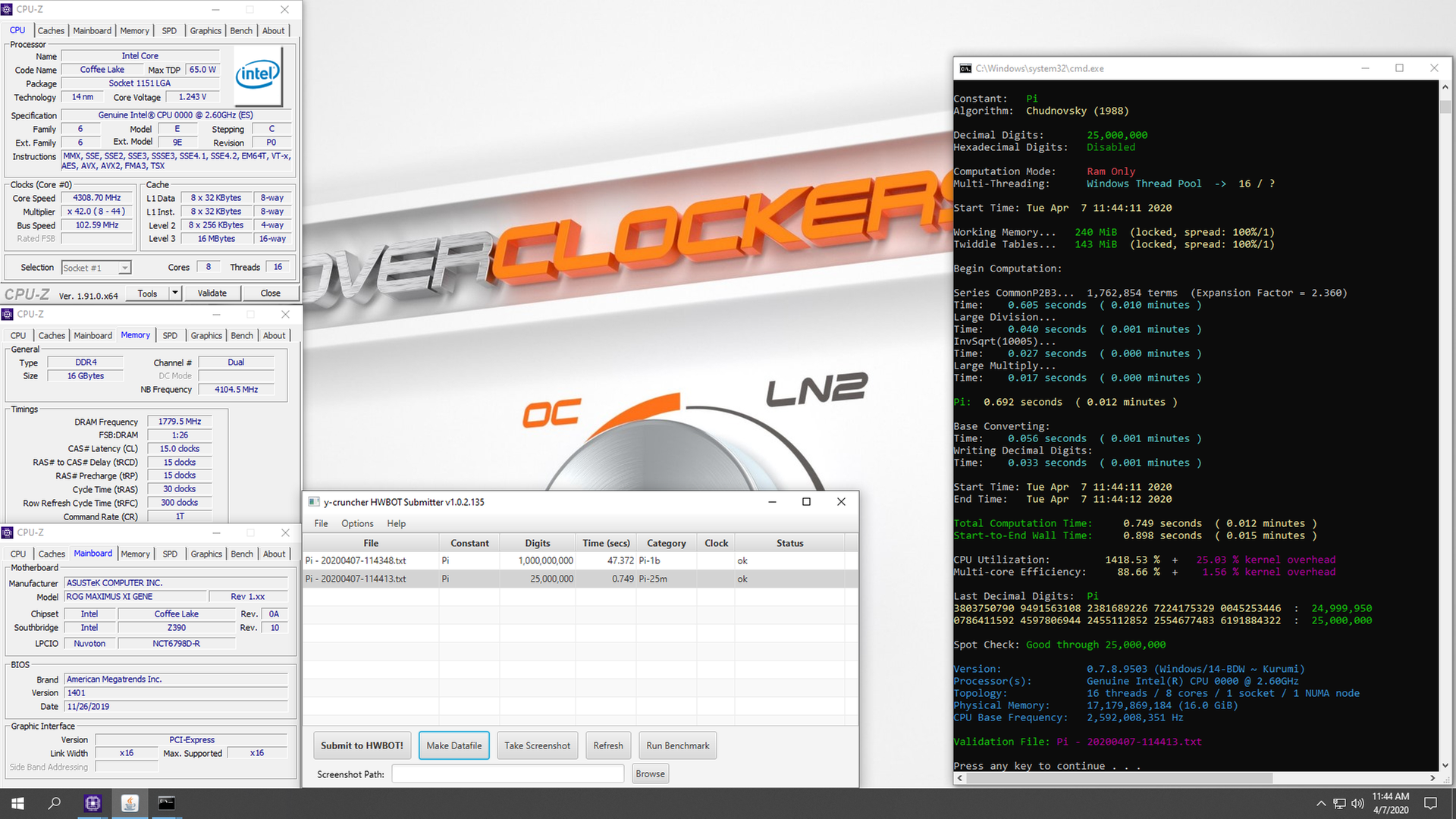Sort by Category column header
Screen dimensions: 1456x819
[x=666, y=543]
